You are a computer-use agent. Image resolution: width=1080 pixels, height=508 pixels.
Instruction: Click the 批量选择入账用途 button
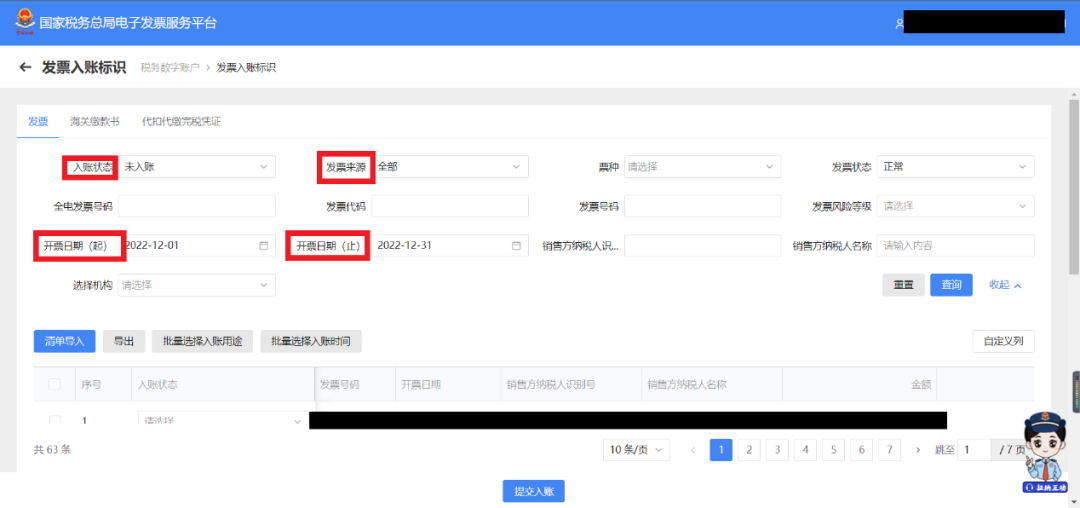pyautogui.click(x=202, y=341)
